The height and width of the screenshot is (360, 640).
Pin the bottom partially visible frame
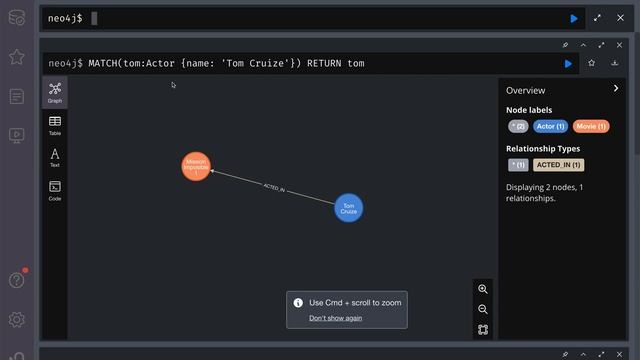565,355
